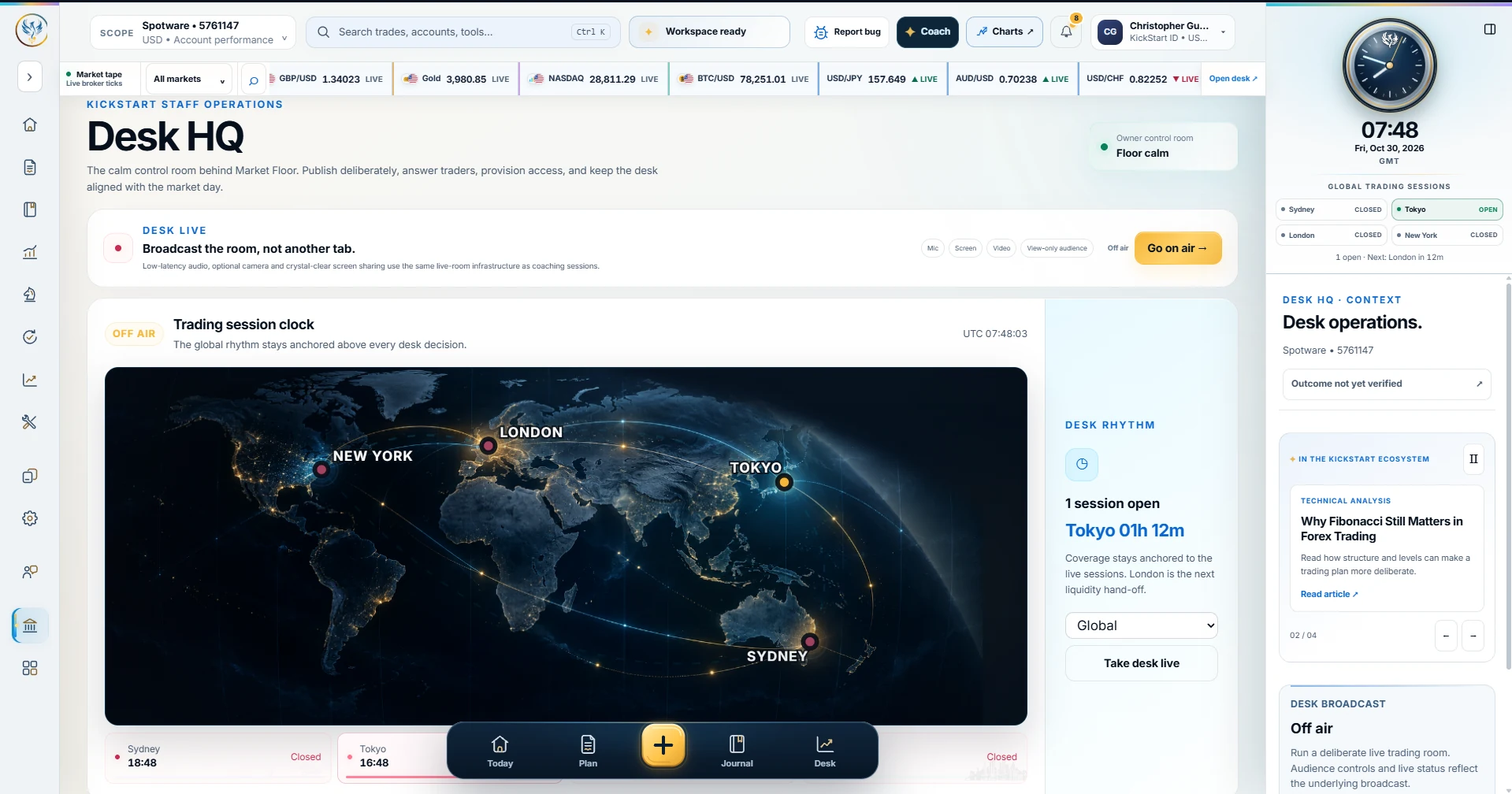Open the Global region dropdown
Viewport: 1512px width, 794px height.
coord(1141,625)
